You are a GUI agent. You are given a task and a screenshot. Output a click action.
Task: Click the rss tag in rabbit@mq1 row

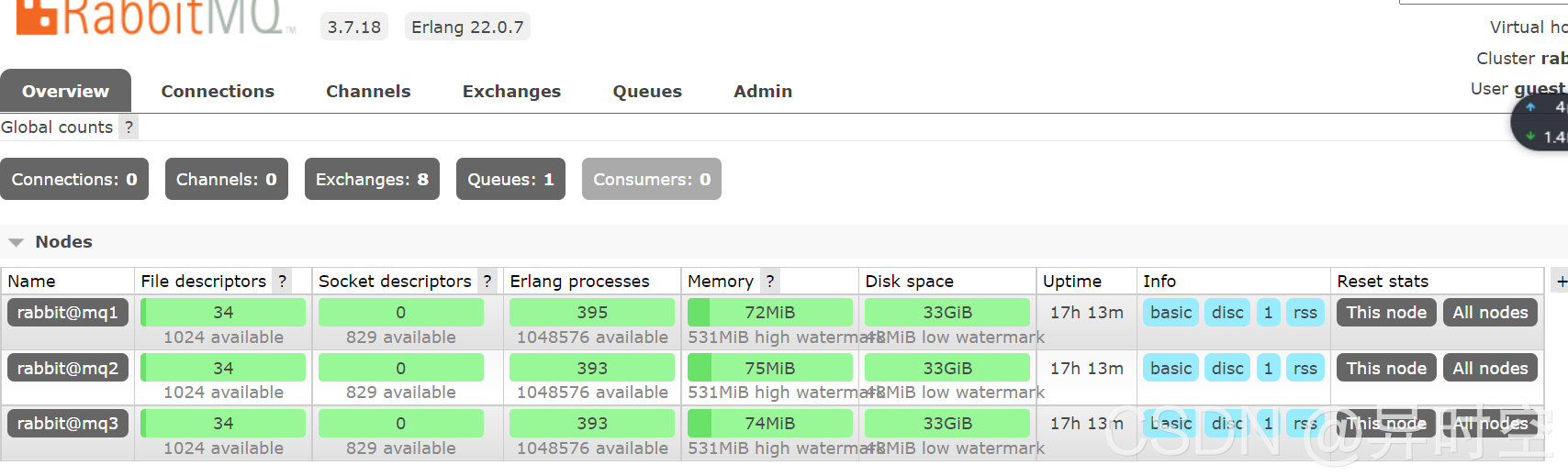click(x=1305, y=313)
